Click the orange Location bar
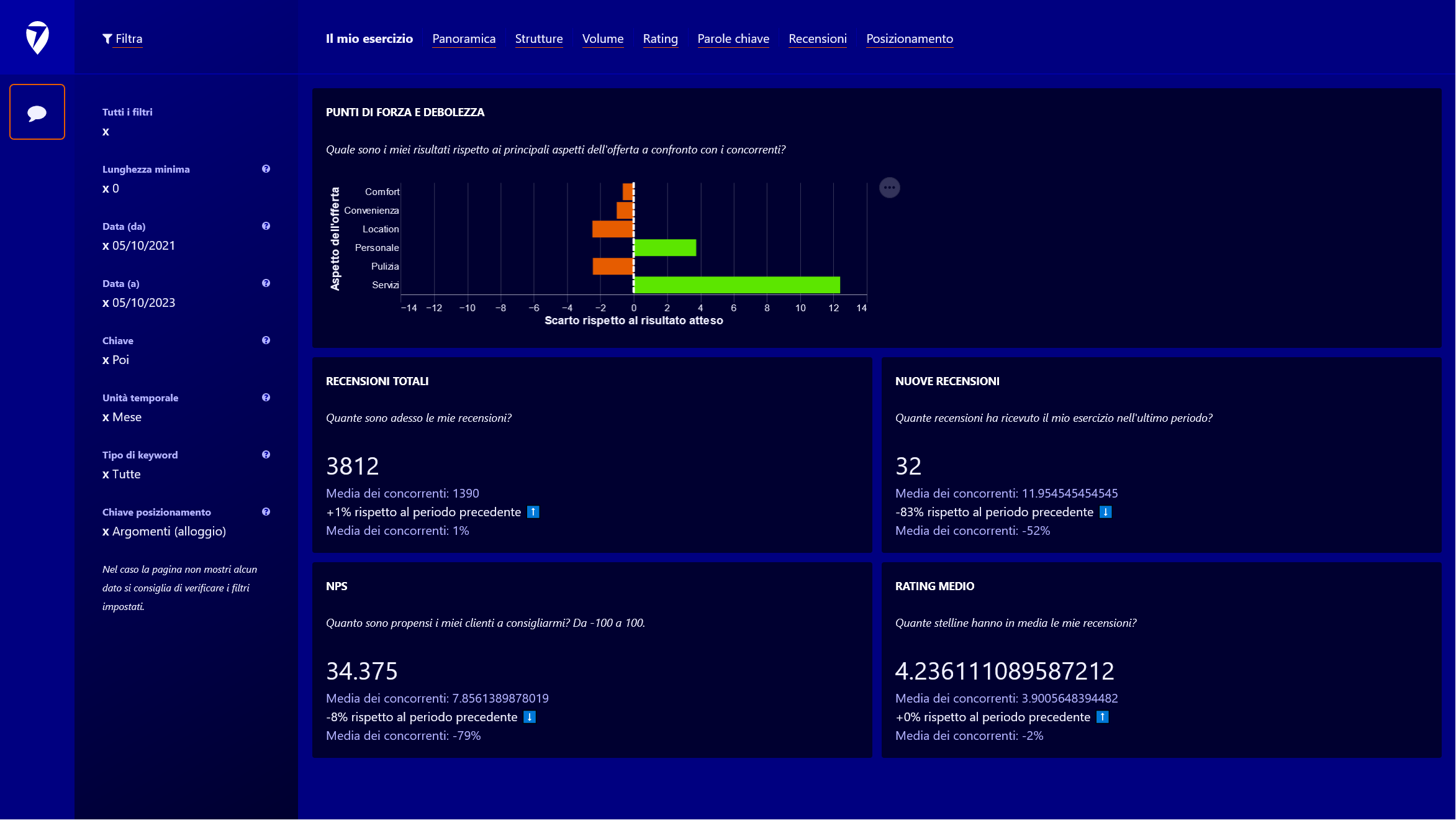 tap(612, 229)
